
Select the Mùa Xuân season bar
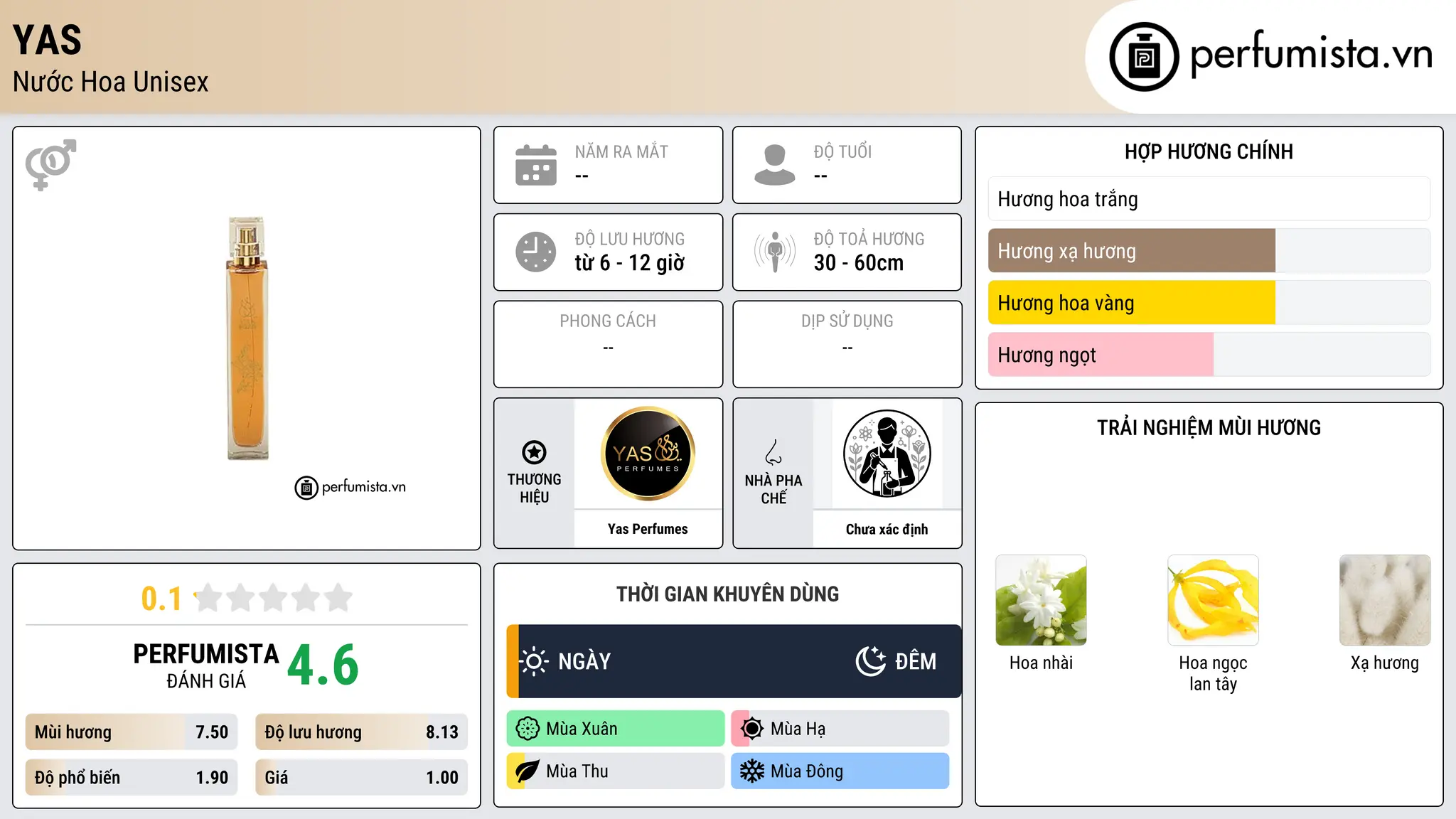tap(616, 729)
